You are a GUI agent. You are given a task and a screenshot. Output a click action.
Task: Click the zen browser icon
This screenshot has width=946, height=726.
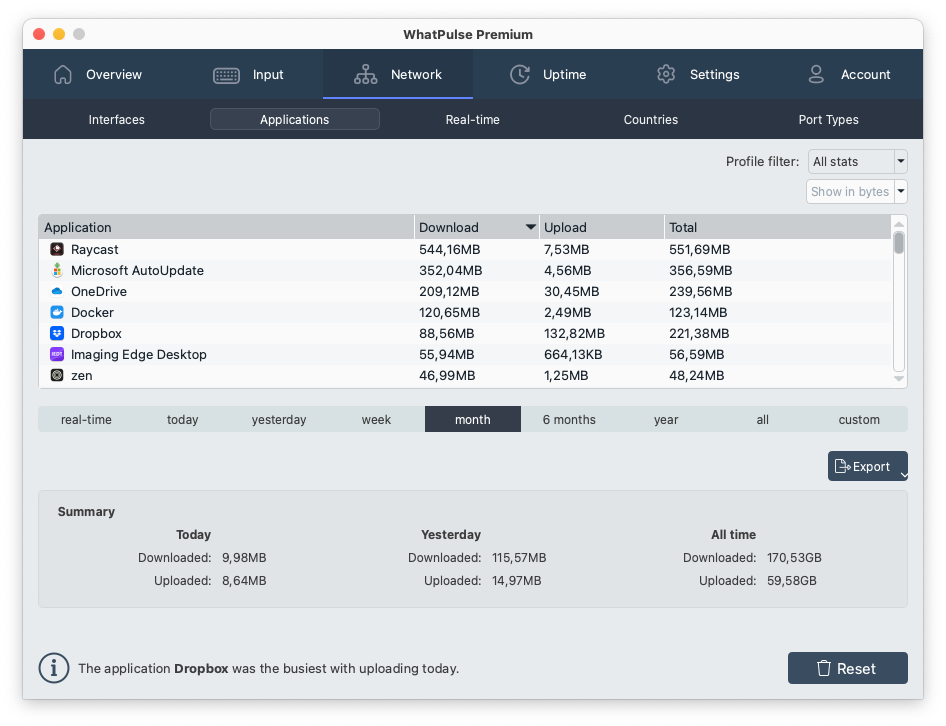click(57, 375)
